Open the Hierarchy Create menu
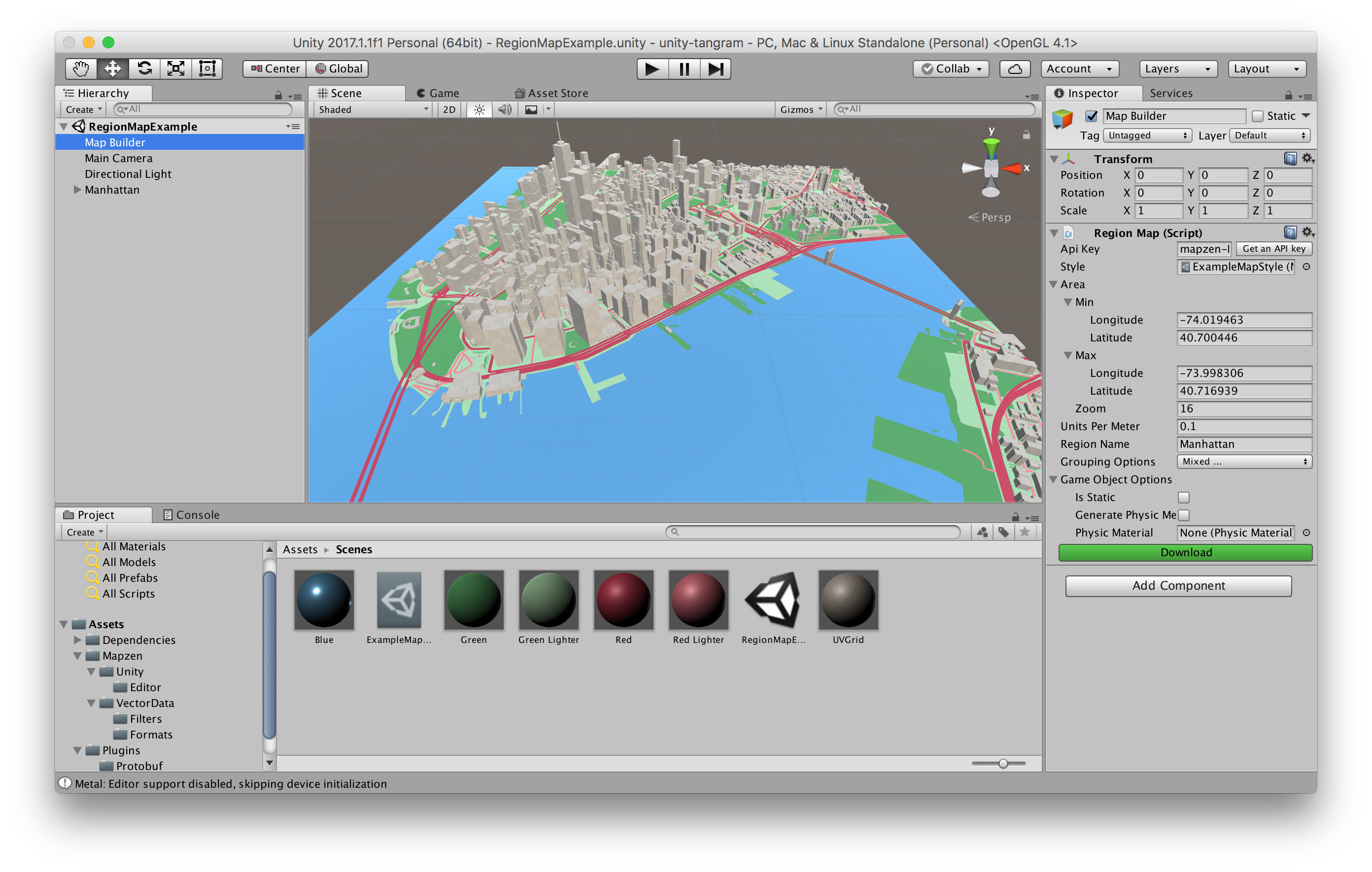 [x=83, y=109]
